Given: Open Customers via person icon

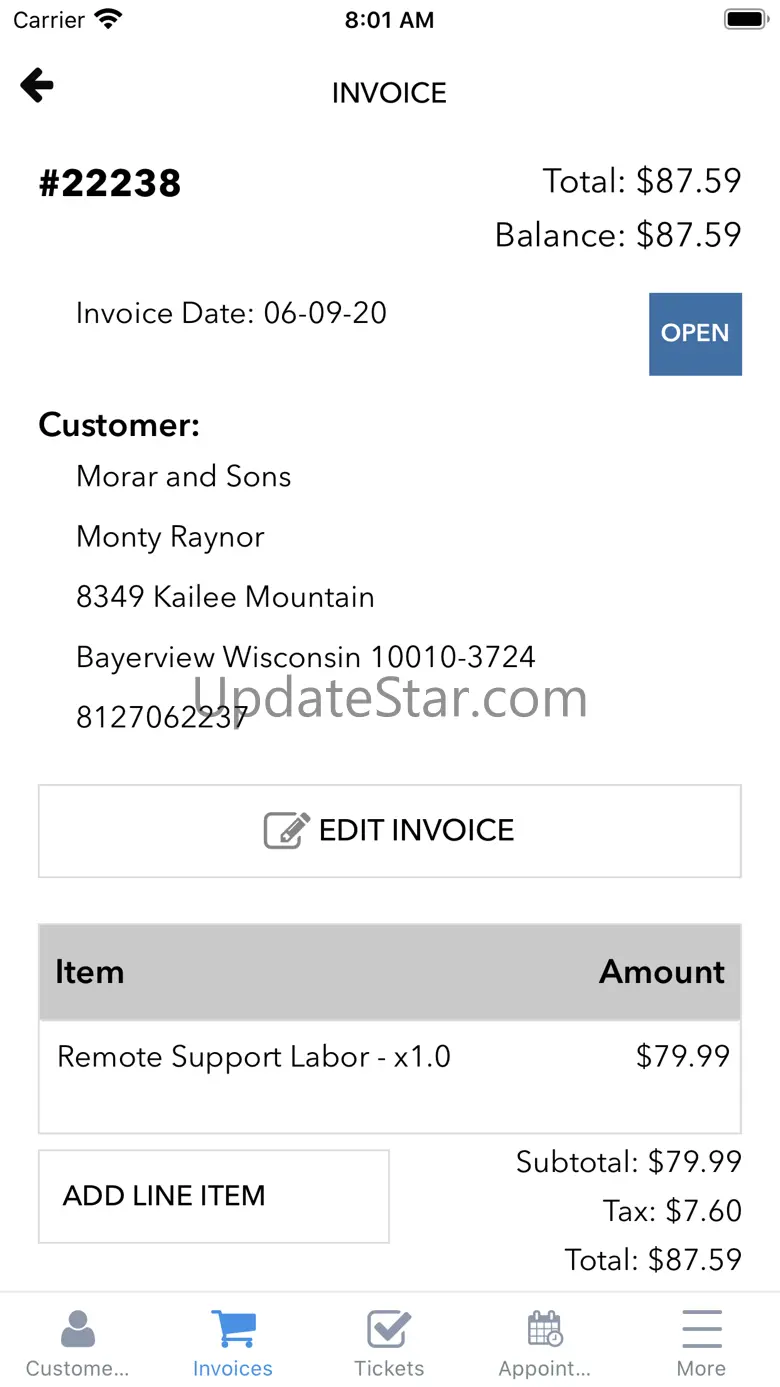Looking at the screenshot, I should 77,1329.
